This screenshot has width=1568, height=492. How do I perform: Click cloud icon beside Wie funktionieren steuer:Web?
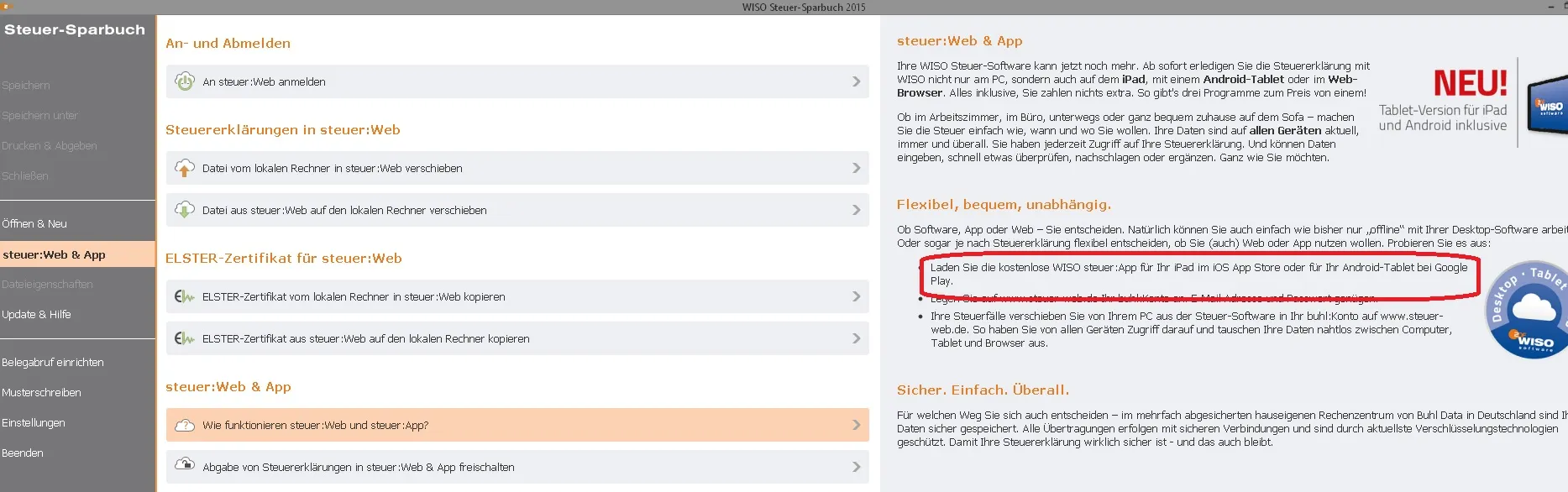[185, 426]
